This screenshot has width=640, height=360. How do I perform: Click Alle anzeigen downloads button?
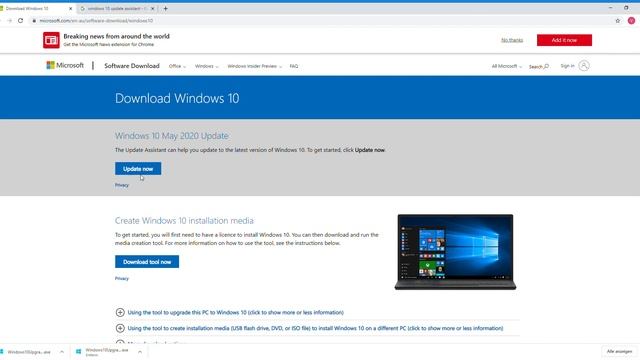[619, 351]
